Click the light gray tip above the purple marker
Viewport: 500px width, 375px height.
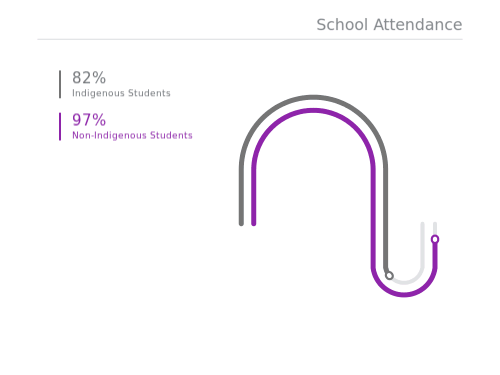(435, 228)
